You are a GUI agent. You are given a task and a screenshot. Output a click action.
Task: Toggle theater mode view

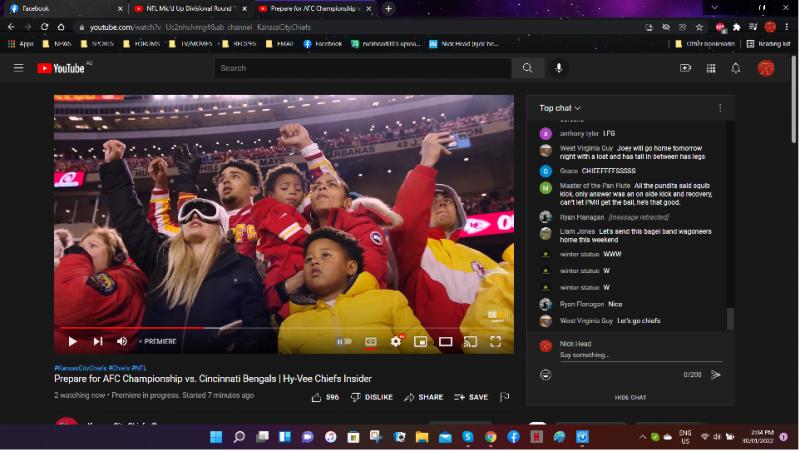(445, 341)
